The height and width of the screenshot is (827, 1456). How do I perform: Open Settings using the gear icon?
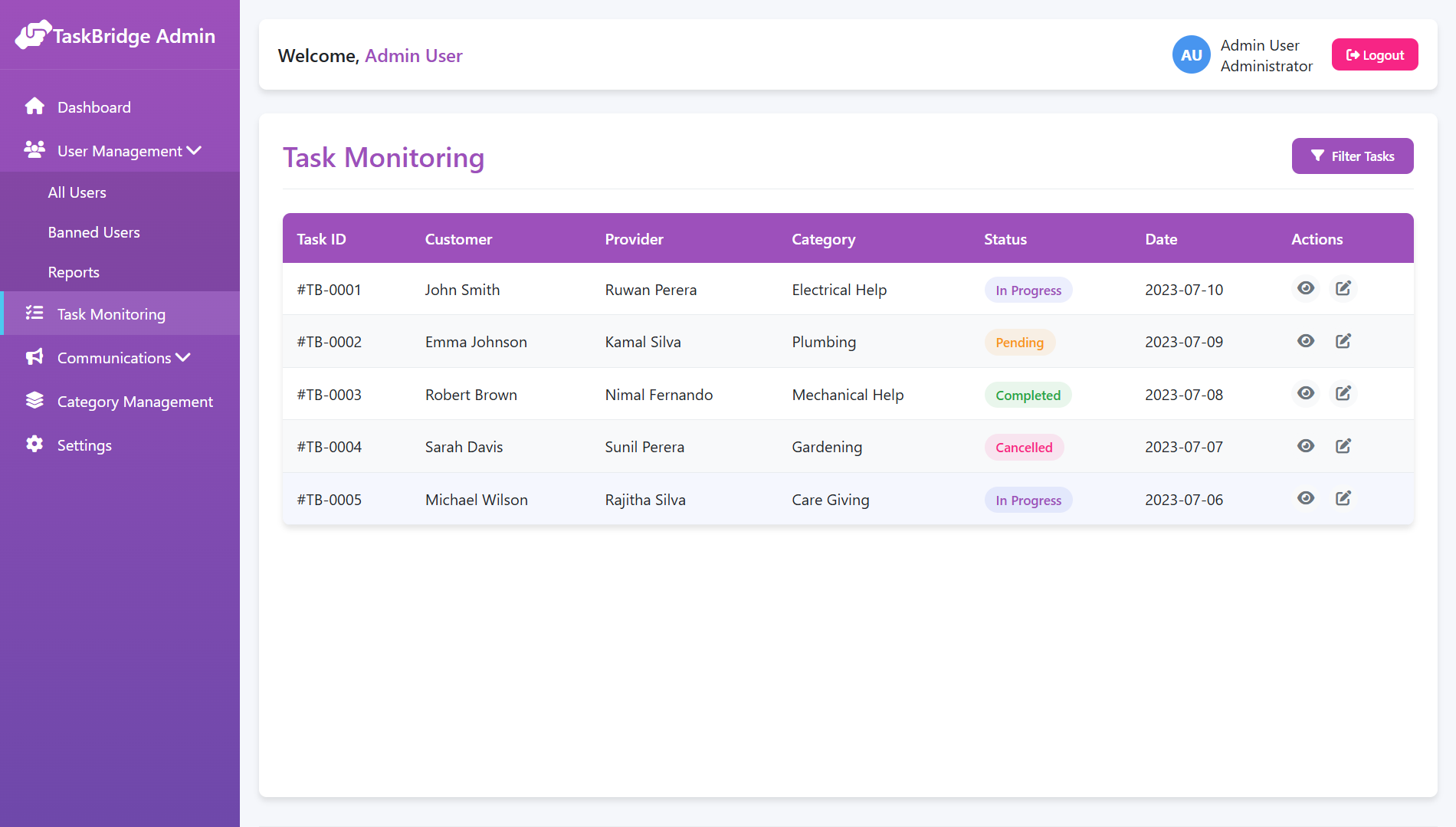(35, 445)
